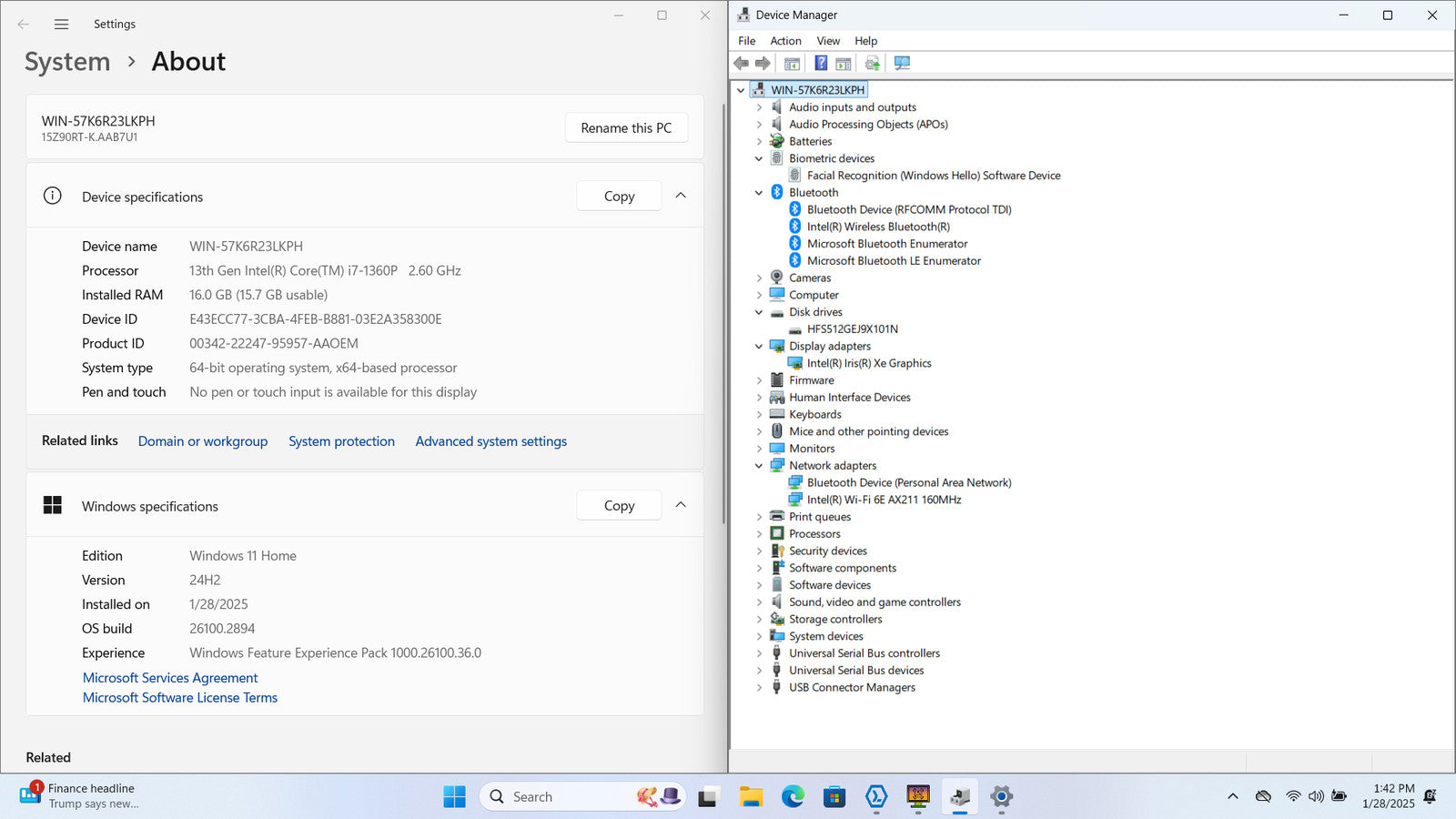
Task: Click the Settings gear icon on taskbar
Action: click(x=1001, y=796)
